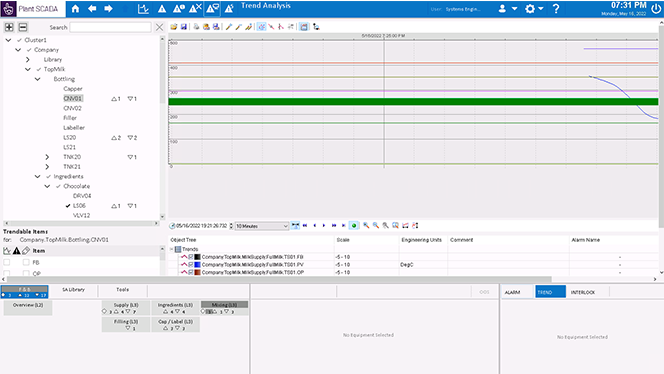Open the time span 10 Minutes dropdown
664x374 pixels.
(x=262, y=226)
